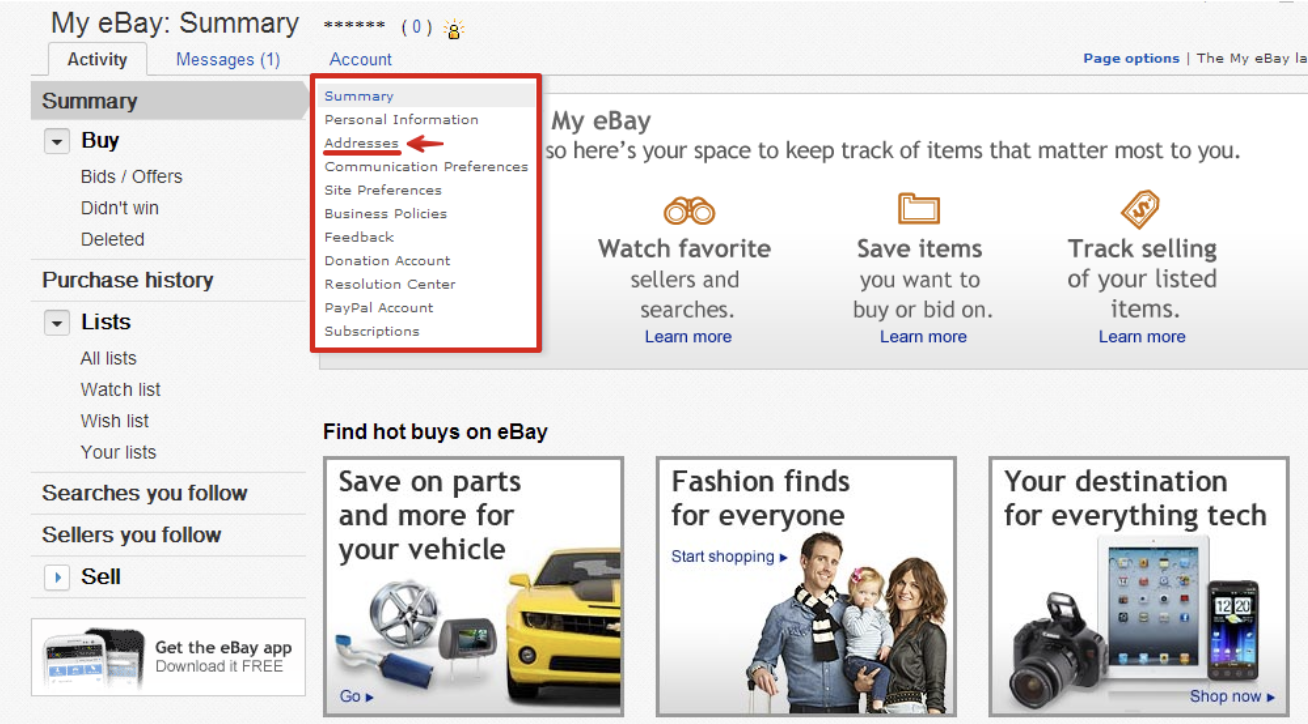Click the Save on parts vehicle banner

tap(473, 587)
